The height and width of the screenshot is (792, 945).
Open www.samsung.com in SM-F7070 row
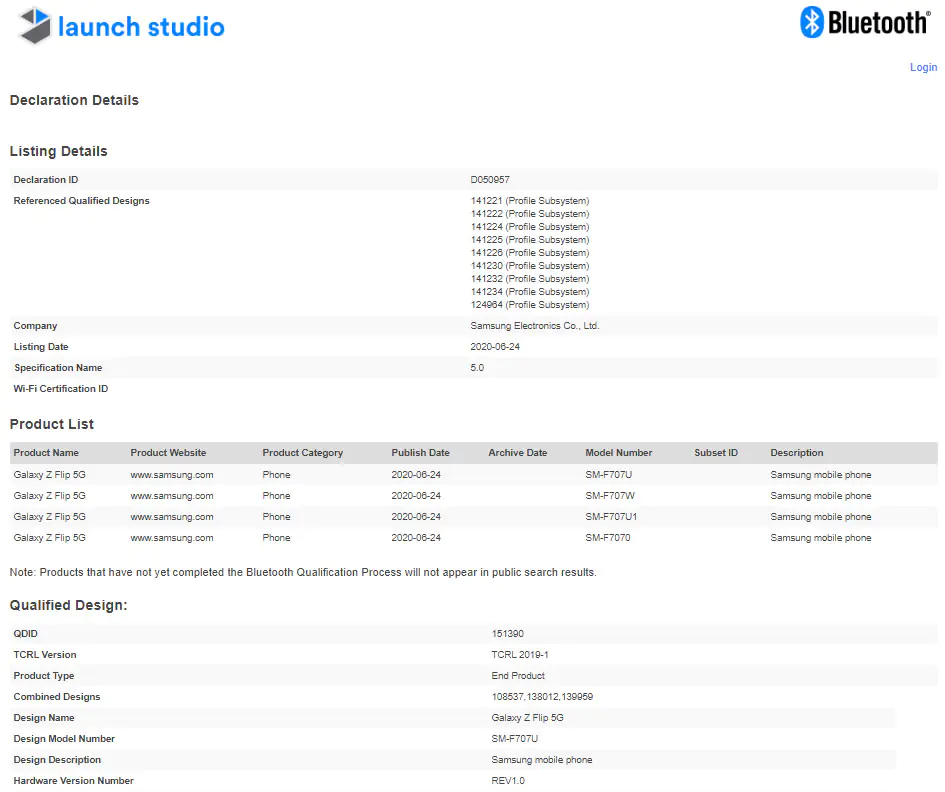click(x=172, y=538)
